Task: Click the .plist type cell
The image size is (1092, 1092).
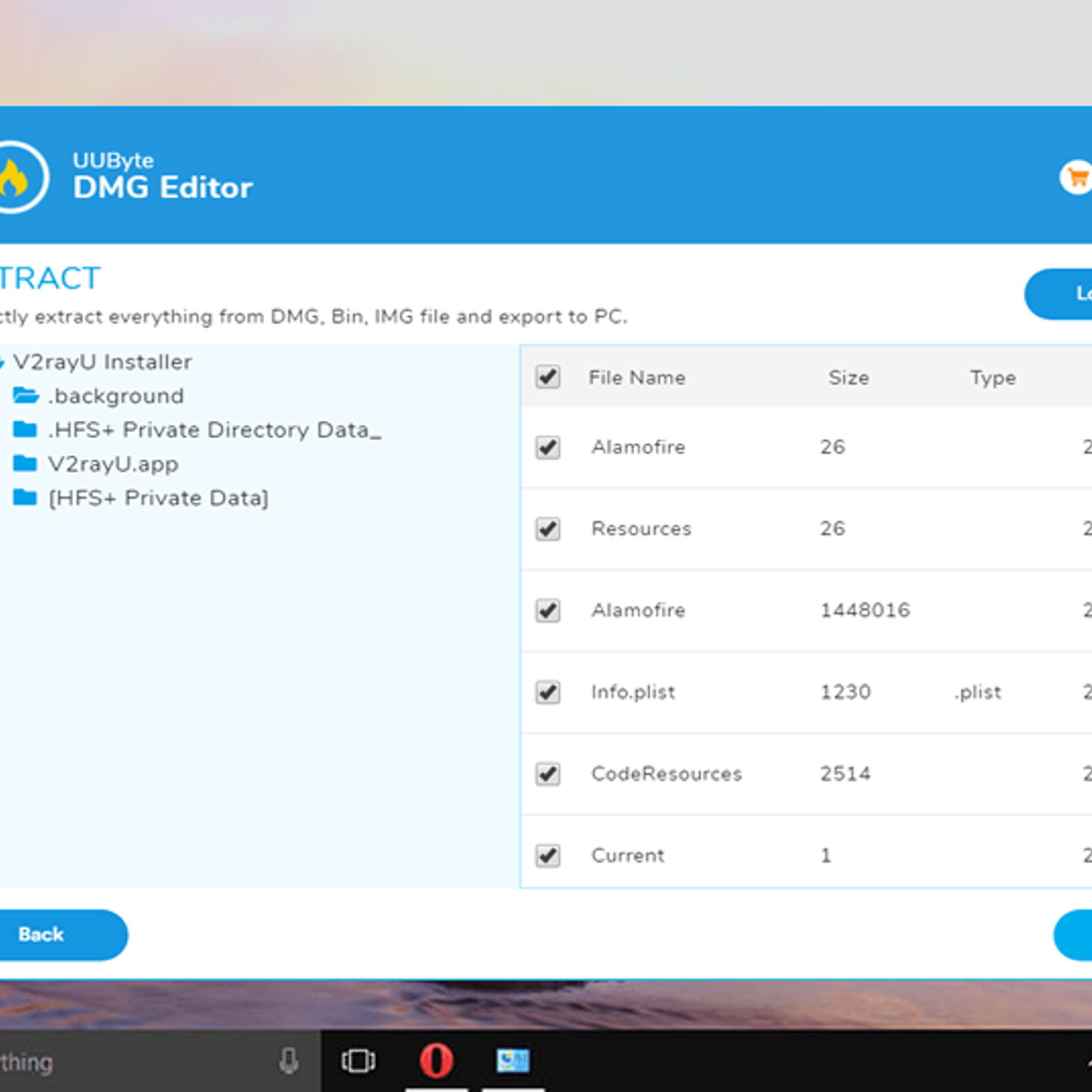Action: 977,692
